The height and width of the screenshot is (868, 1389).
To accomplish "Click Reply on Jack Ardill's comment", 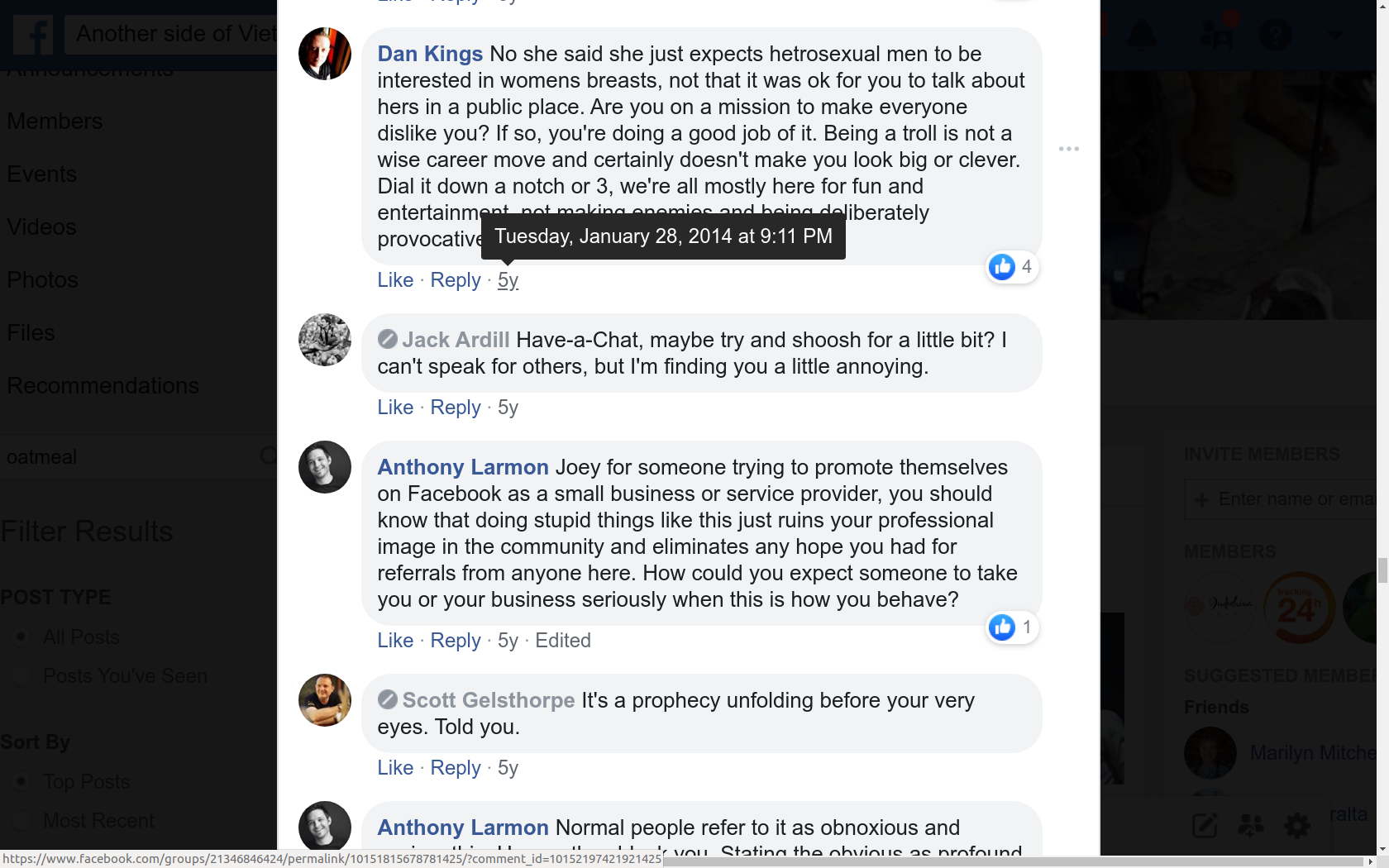I will [x=455, y=407].
